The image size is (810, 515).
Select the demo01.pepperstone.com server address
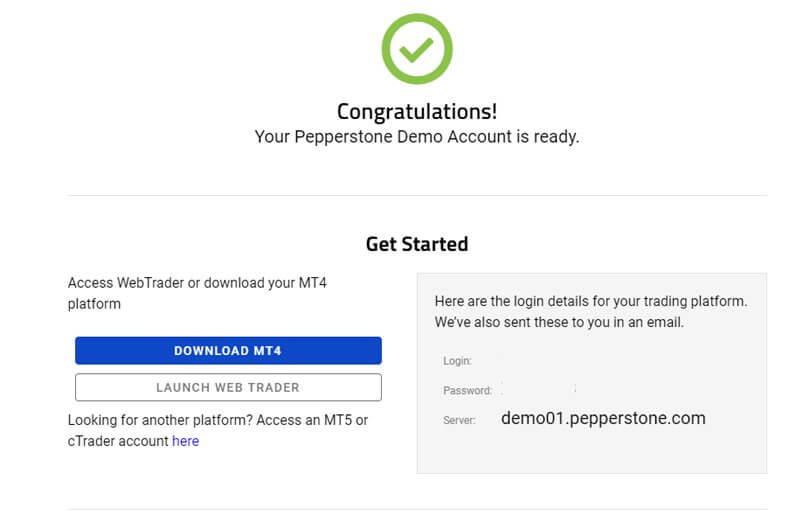(x=603, y=418)
